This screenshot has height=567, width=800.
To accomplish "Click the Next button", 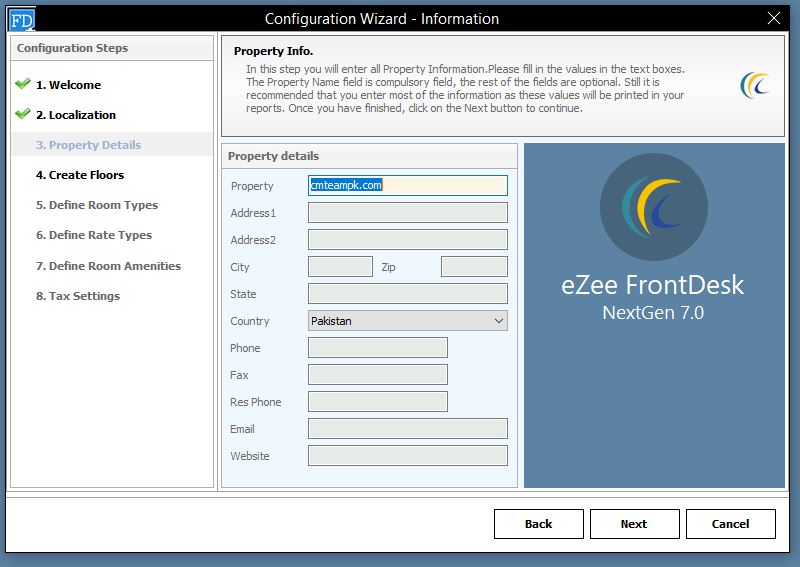I will pos(635,524).
